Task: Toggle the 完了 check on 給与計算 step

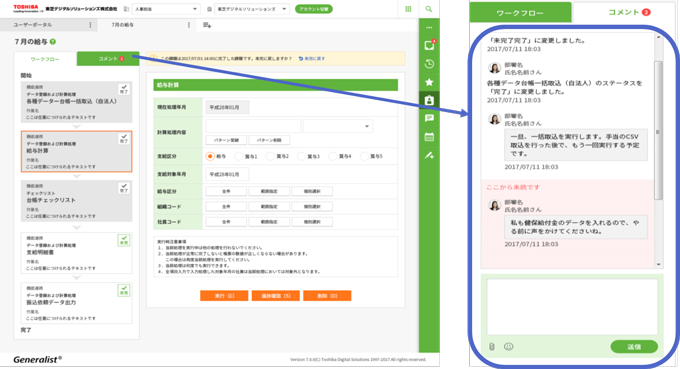Action: [124, 139]
